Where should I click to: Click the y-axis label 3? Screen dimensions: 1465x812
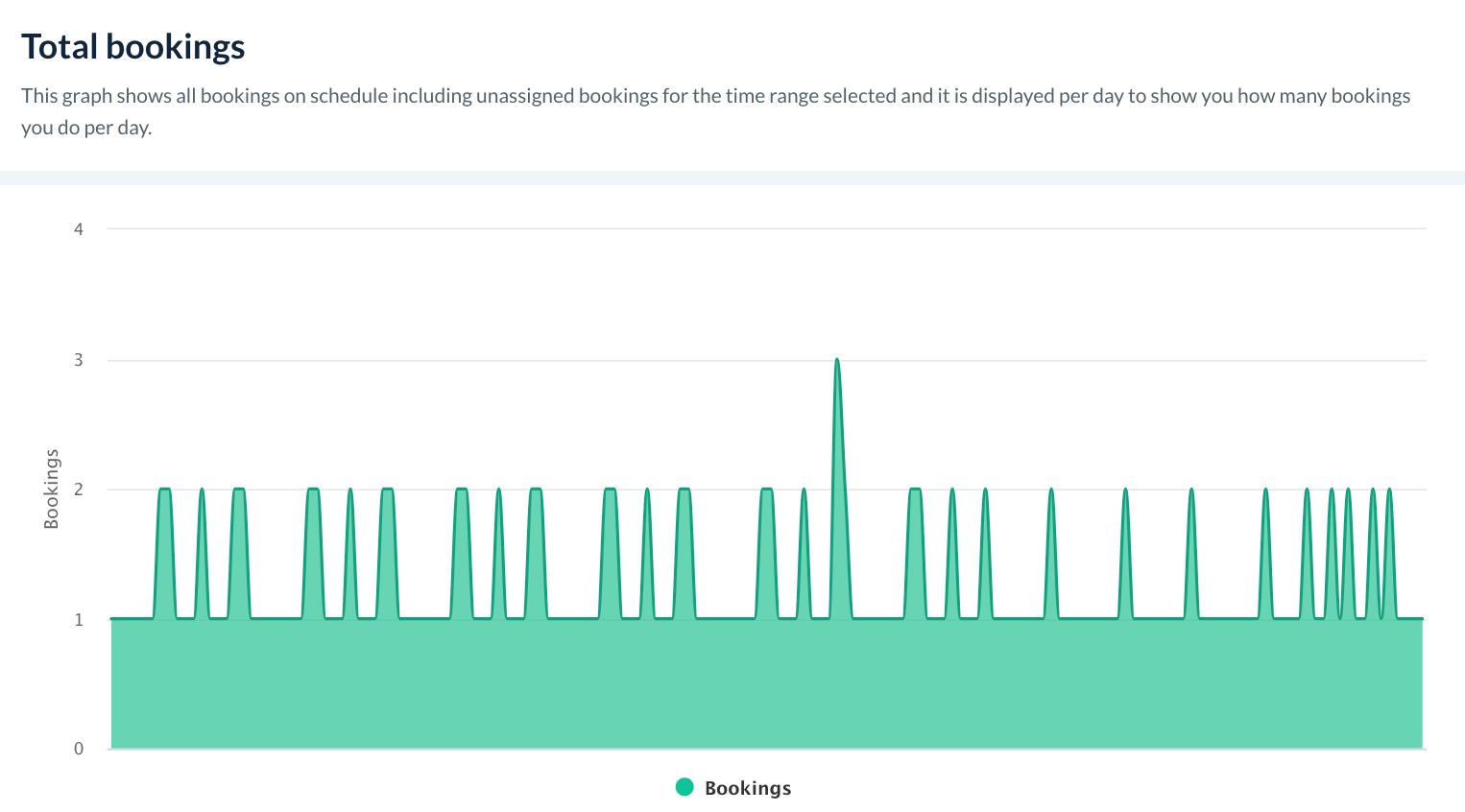click(x=79, y=360)
